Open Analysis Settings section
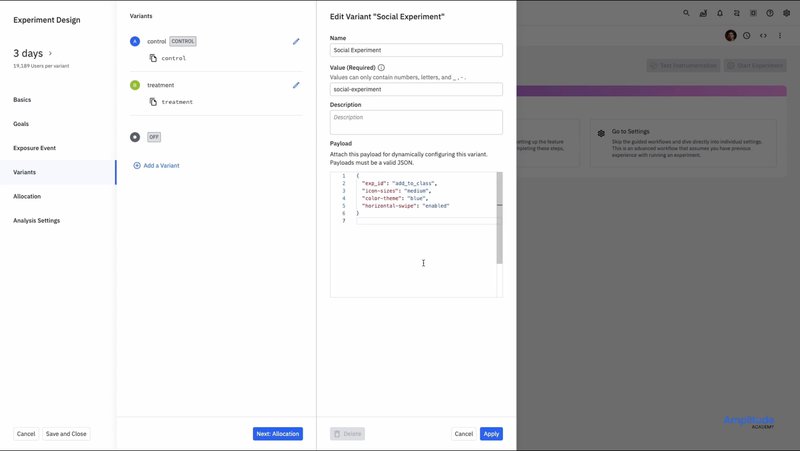The height and width of the screenshot is (451, 800). point(36,220)
